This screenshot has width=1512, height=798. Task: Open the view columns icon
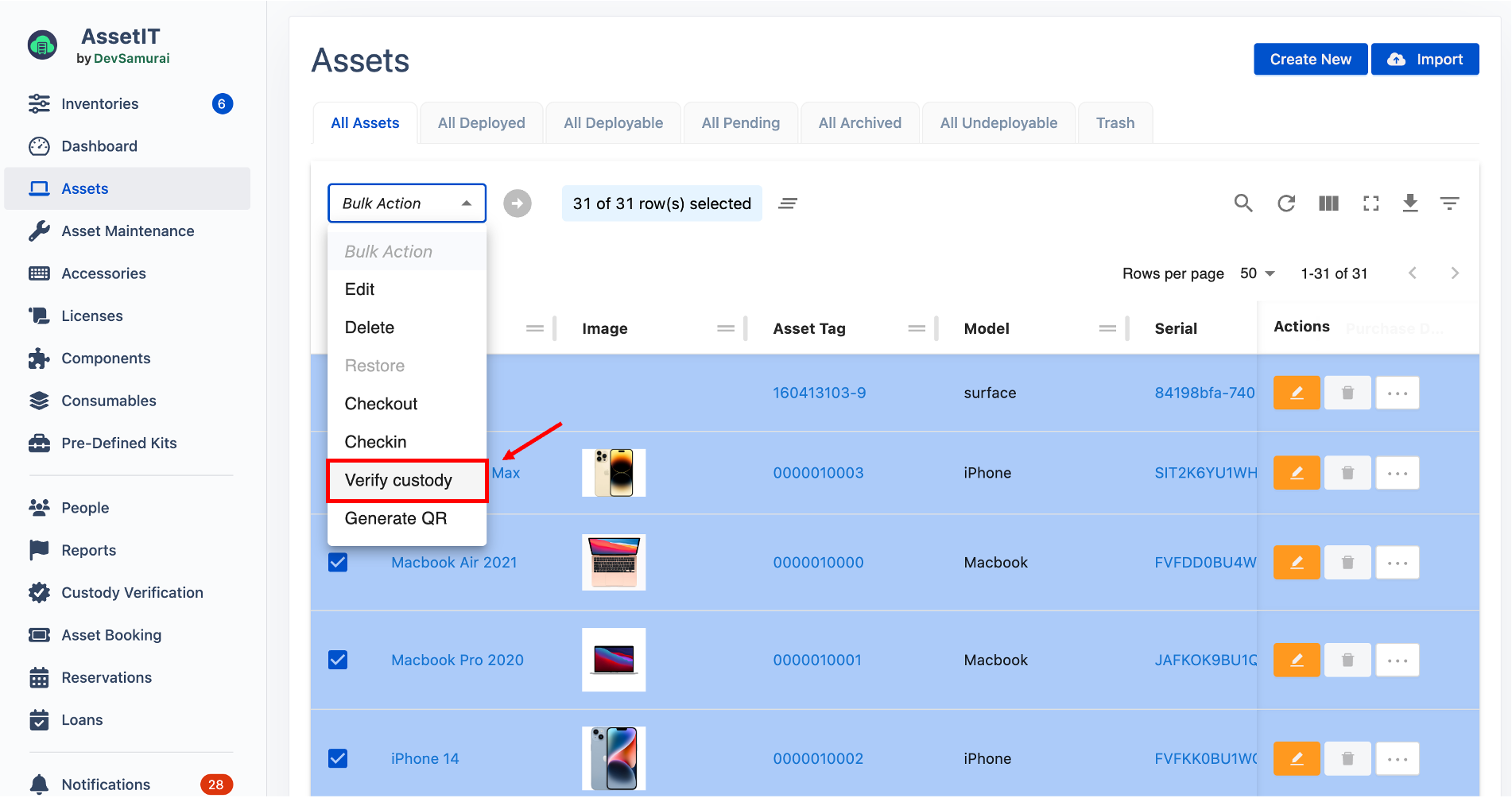[x=1328, y=203]
